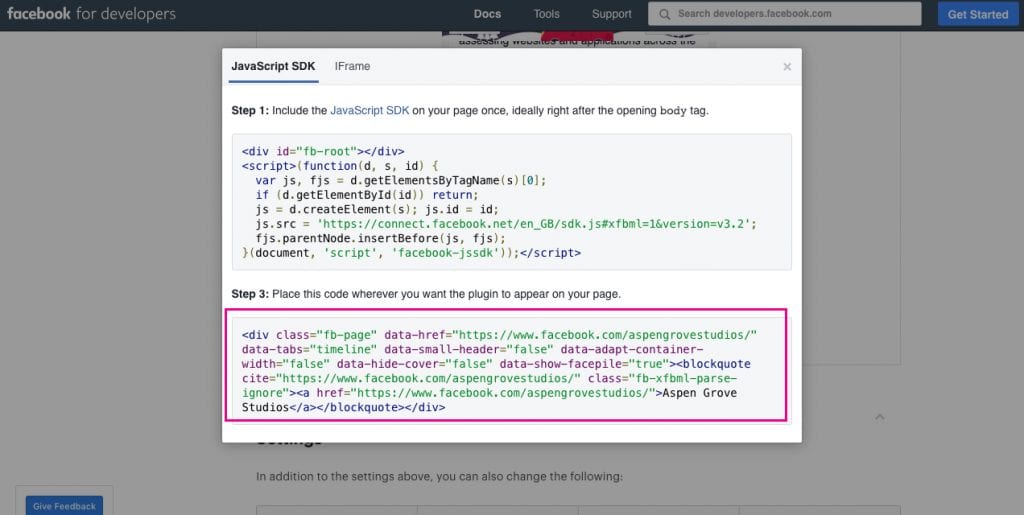Switch to the IFrame tab

353,66
